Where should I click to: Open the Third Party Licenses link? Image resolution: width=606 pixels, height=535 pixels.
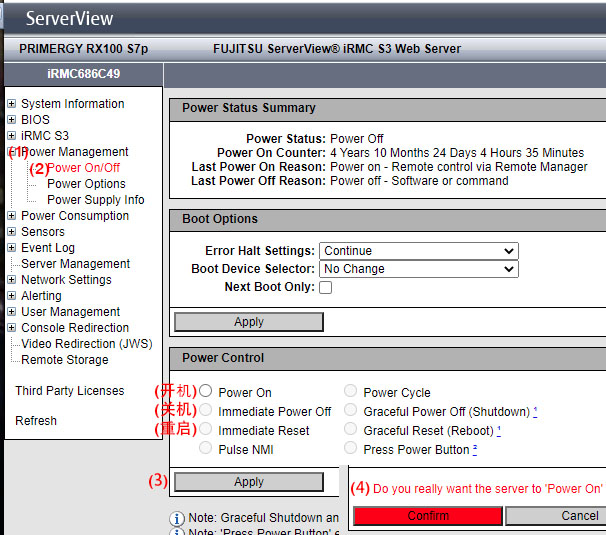coord(70,390)
